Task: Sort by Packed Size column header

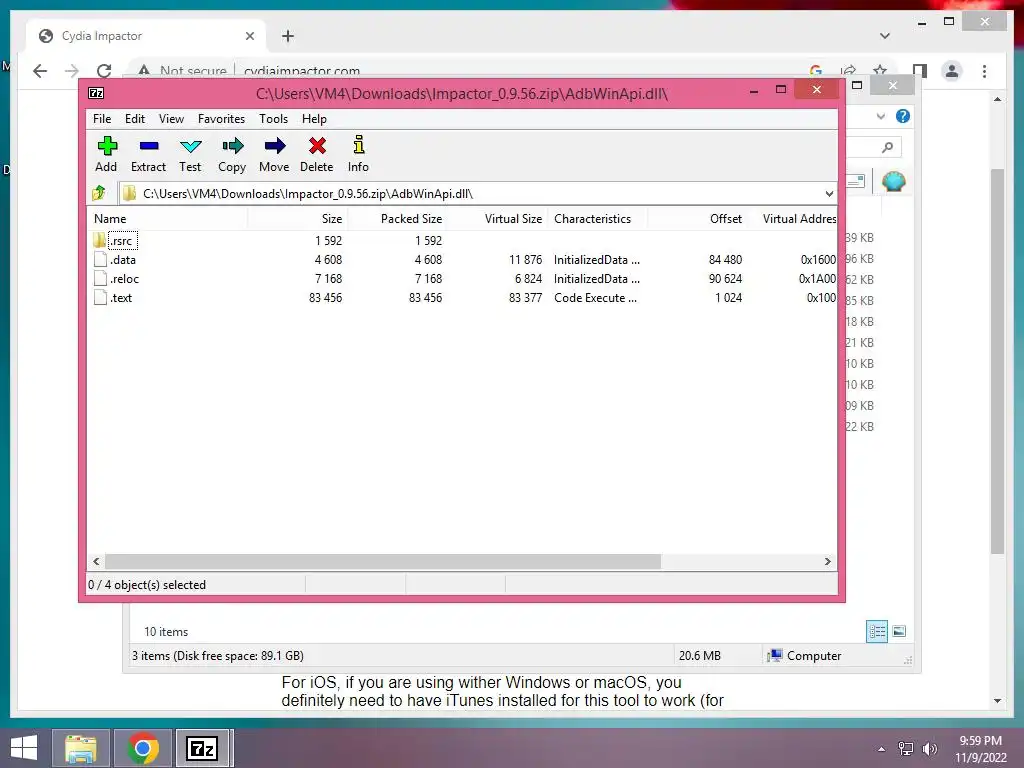Action: click(x=398, y=219)
